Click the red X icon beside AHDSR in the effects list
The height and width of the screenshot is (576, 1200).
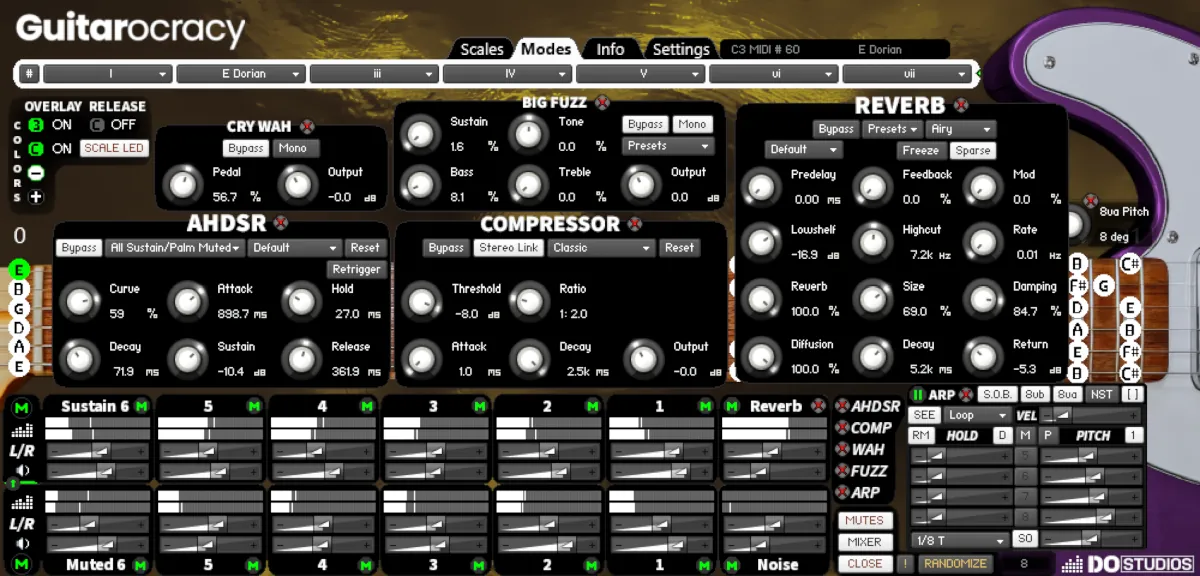tap(842, 406)
